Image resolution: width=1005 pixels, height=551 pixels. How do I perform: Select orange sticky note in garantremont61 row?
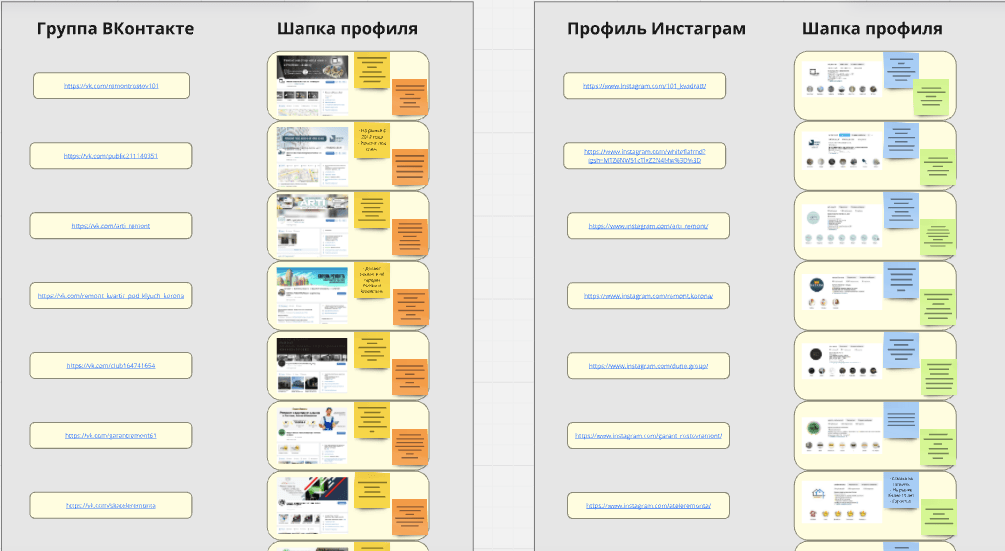(x=410, y=446)
